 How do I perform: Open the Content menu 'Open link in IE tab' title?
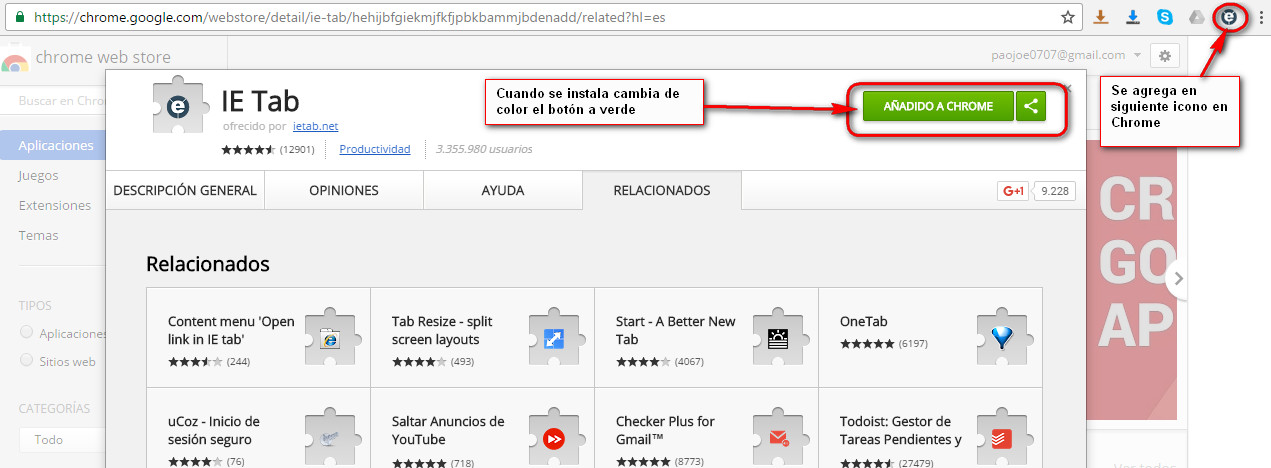coord(231,330)
